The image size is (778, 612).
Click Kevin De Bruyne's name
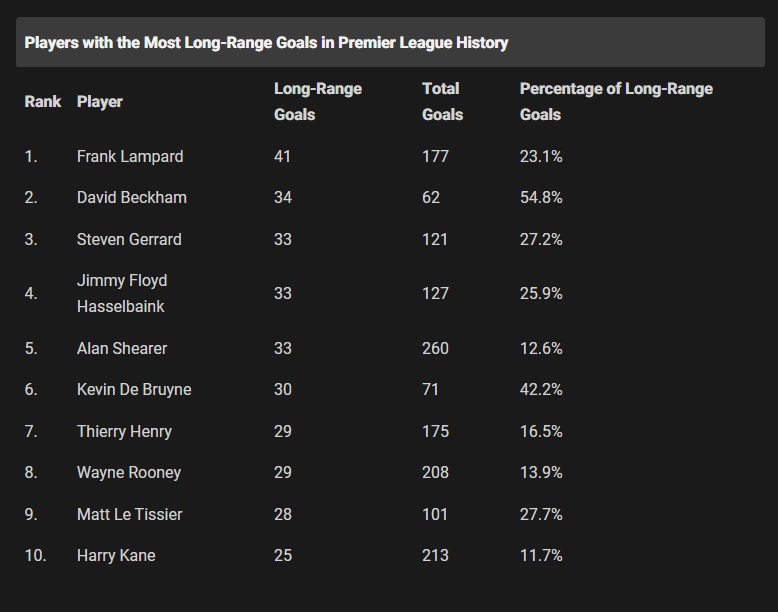pos(134,390)
